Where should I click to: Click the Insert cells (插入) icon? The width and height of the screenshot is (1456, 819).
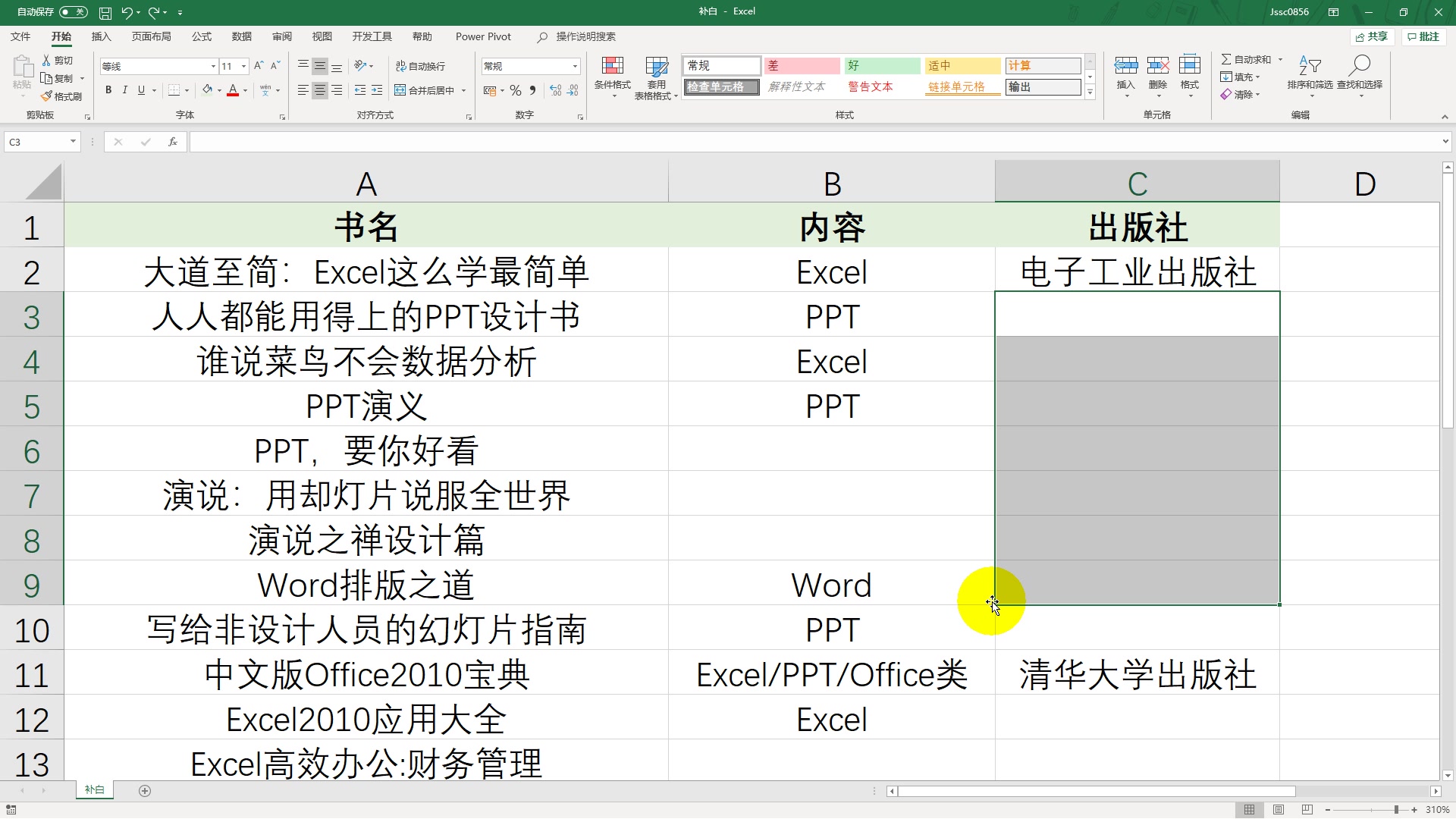tap(1125, 66)
